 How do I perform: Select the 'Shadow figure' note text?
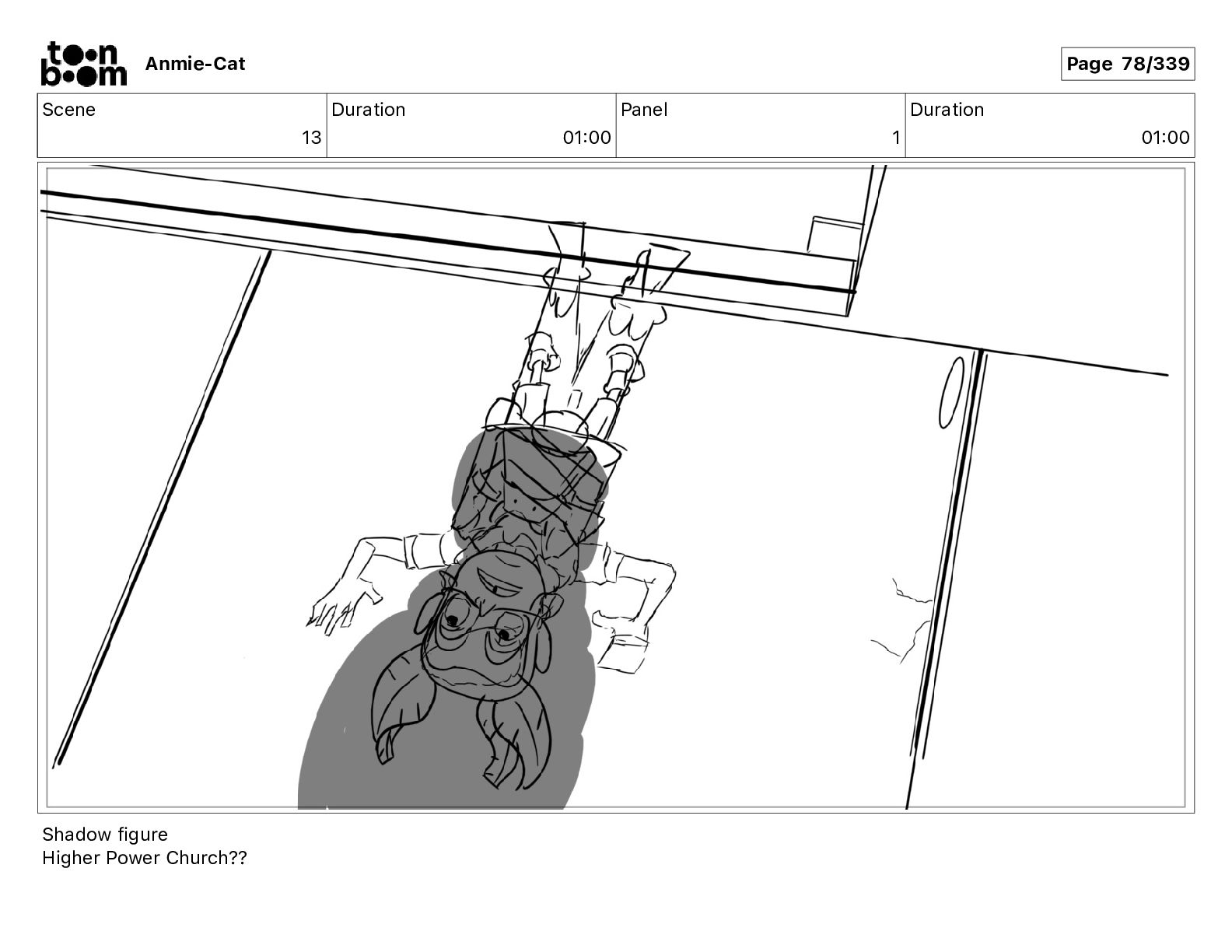point(105,835)
